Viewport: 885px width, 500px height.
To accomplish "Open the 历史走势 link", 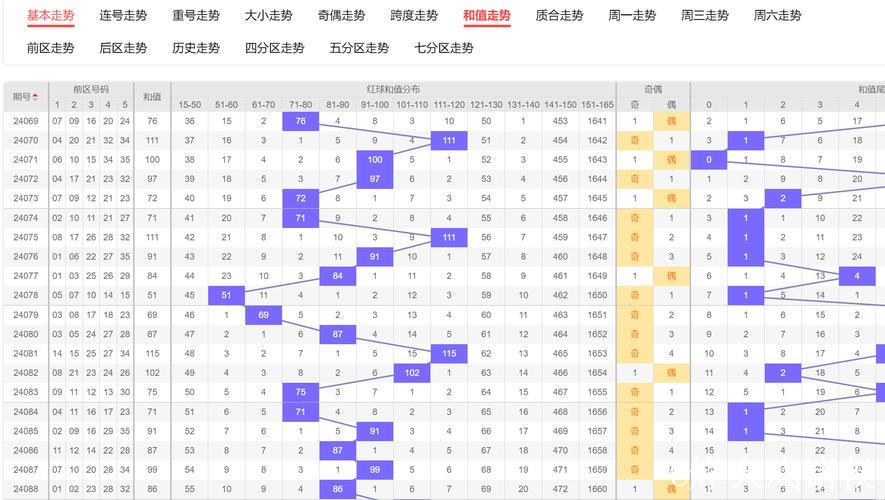I will (x=196, y=48).
